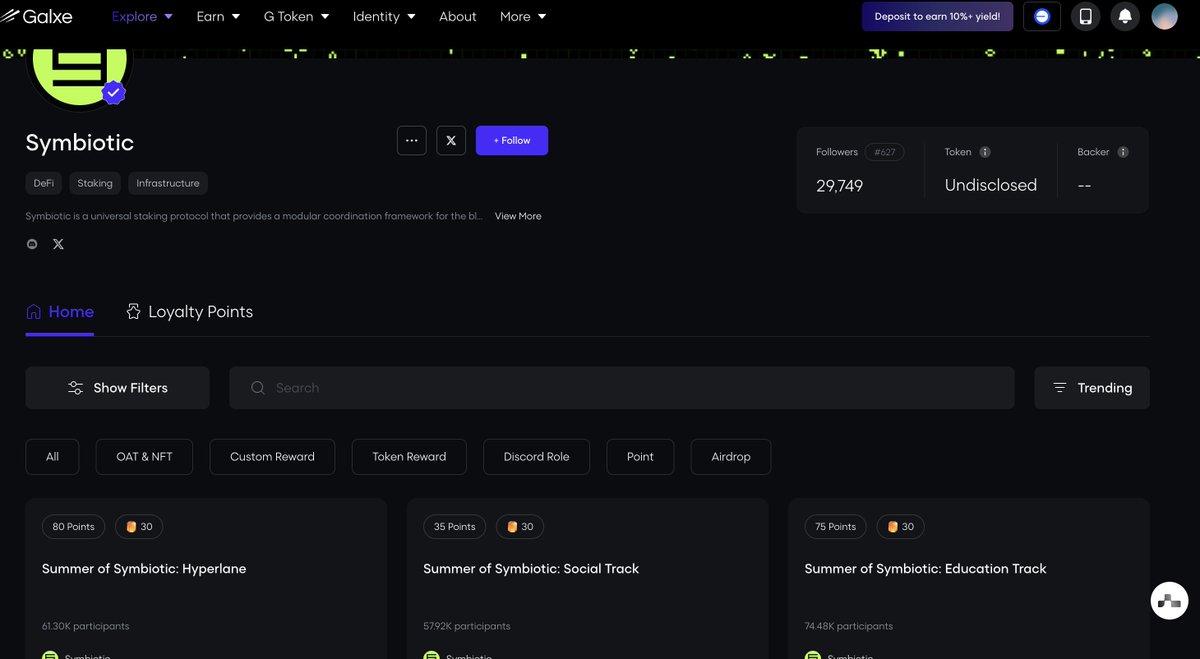Screen dimensions: 1200x659
Task: Click the 75 Points badge
Action: [836, 527]
